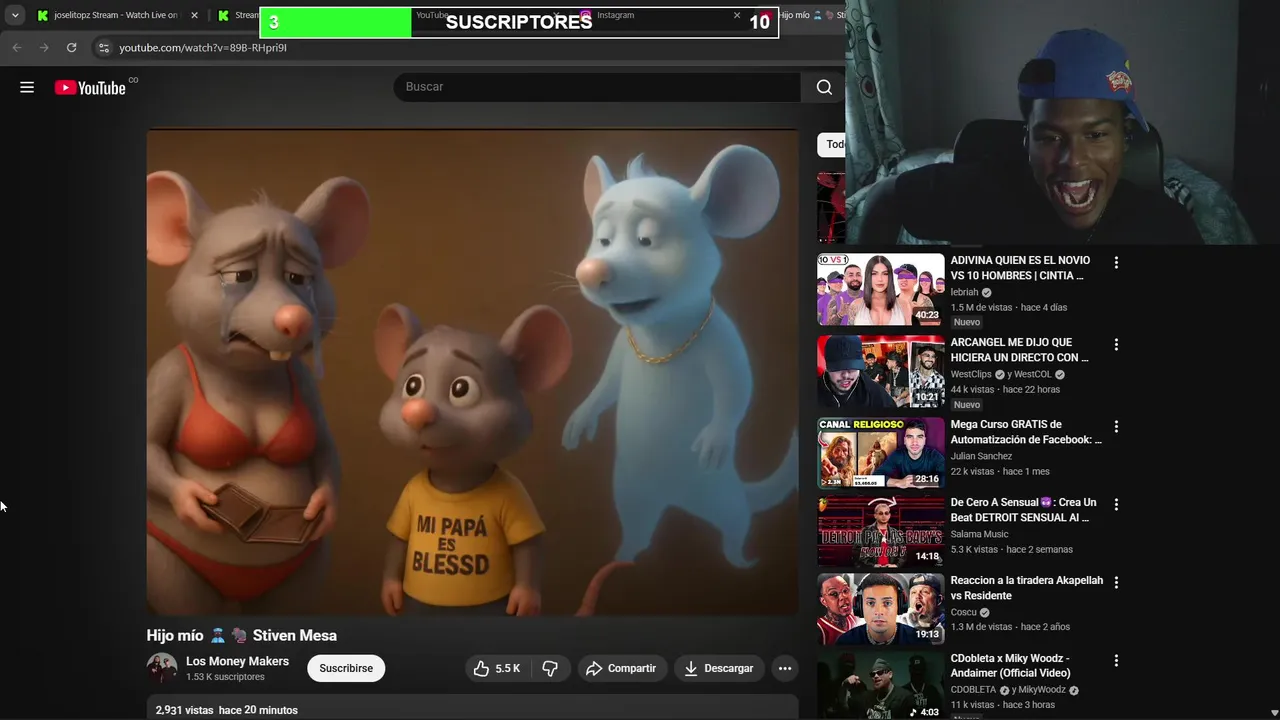The image size is (1280, 720).
Task: Click the Andaimer (Official Video) title
Action: (x=1010, y=666)
